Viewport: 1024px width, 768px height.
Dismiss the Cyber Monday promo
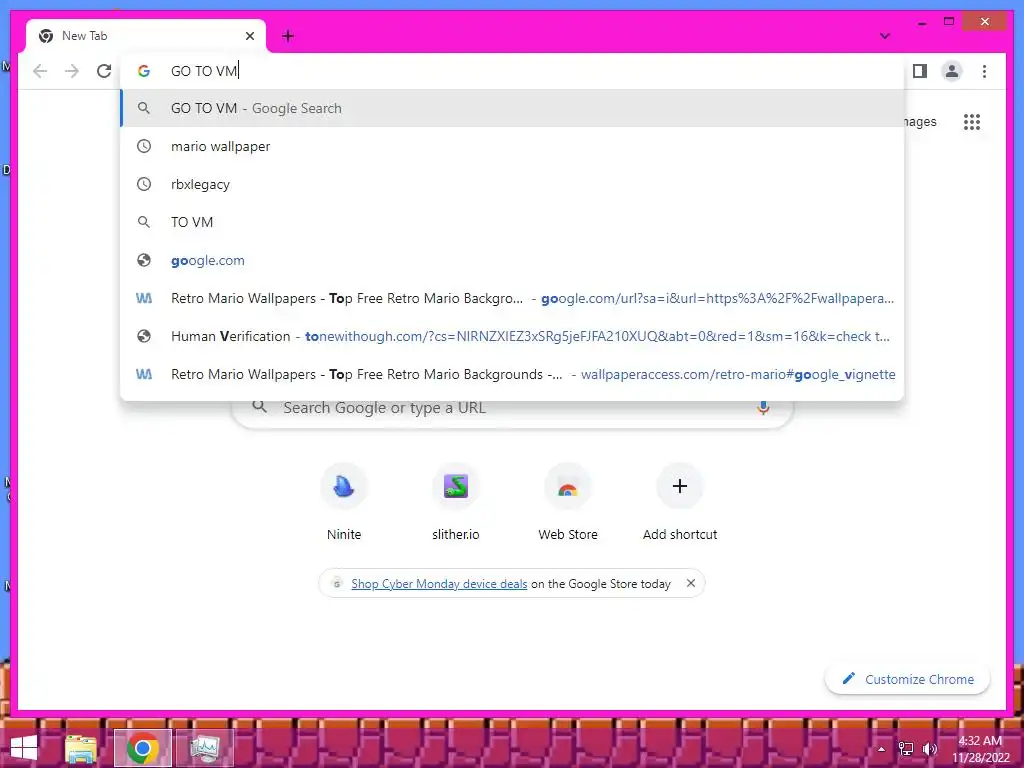pos(691,583)
